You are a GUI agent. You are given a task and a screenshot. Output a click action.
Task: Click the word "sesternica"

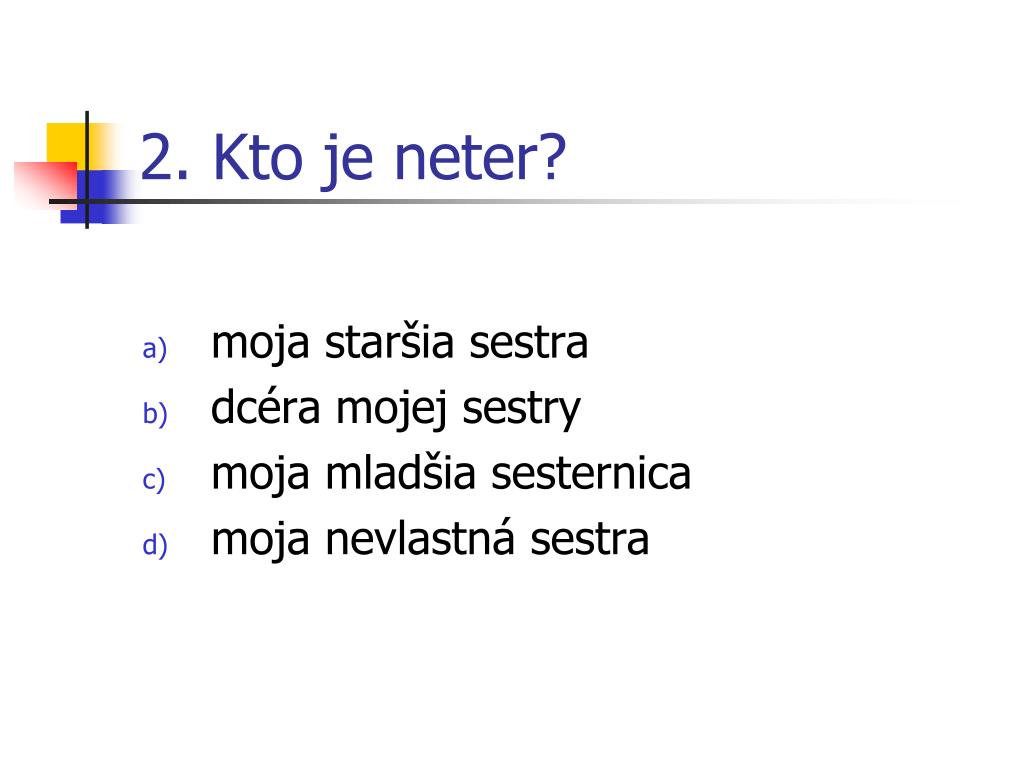pyautogui.click(x=590, y=474)
